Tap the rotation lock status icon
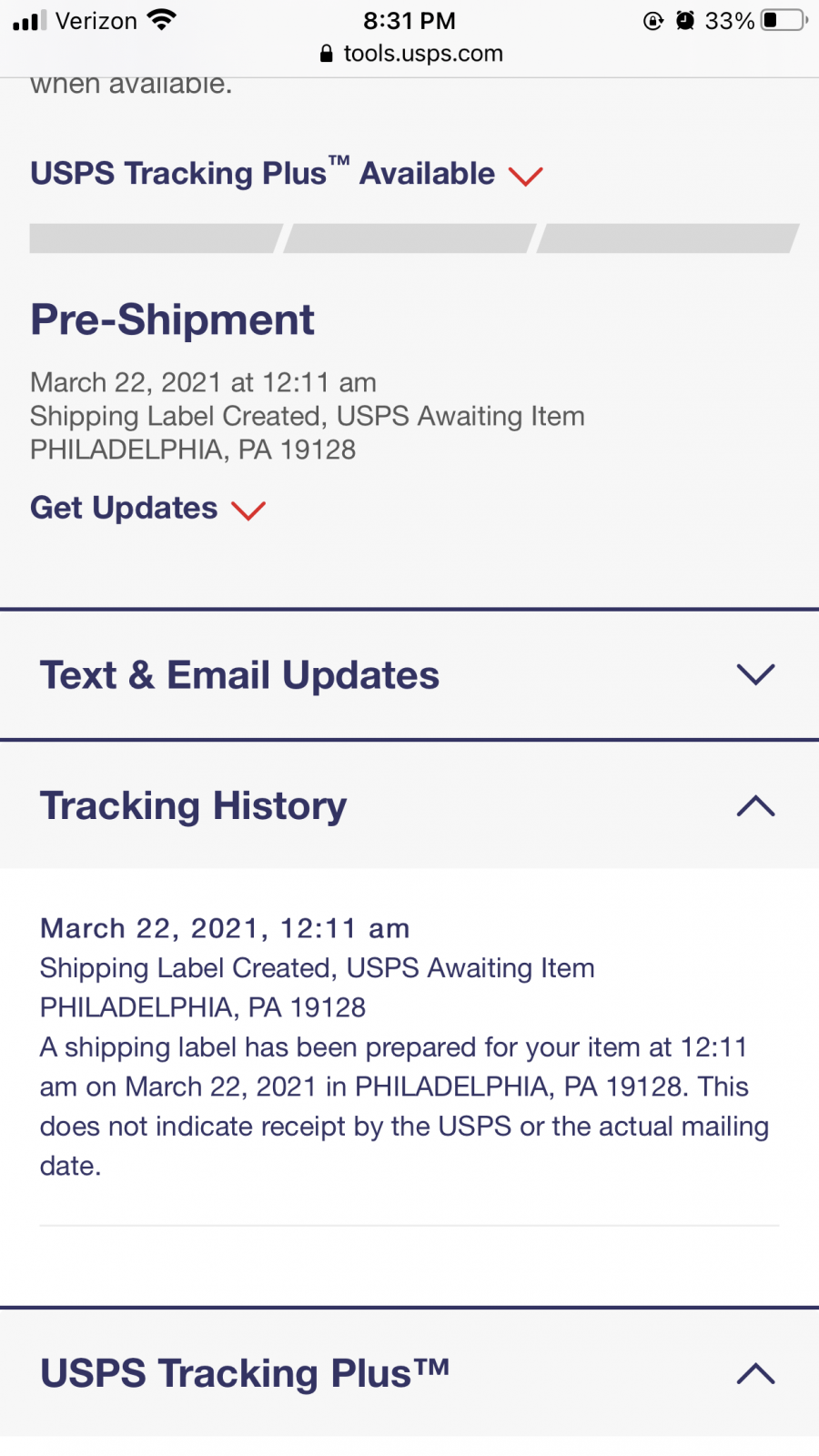Image resolution: width=819 pixels, height=1456 pixels. coord(653,20)
